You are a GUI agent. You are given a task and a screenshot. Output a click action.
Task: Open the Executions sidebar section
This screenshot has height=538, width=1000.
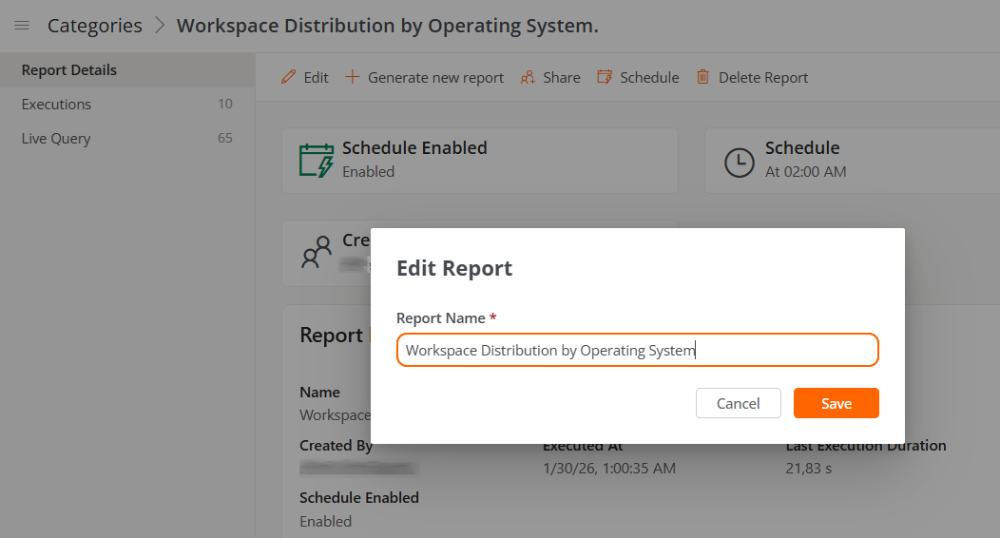point(56,104)
